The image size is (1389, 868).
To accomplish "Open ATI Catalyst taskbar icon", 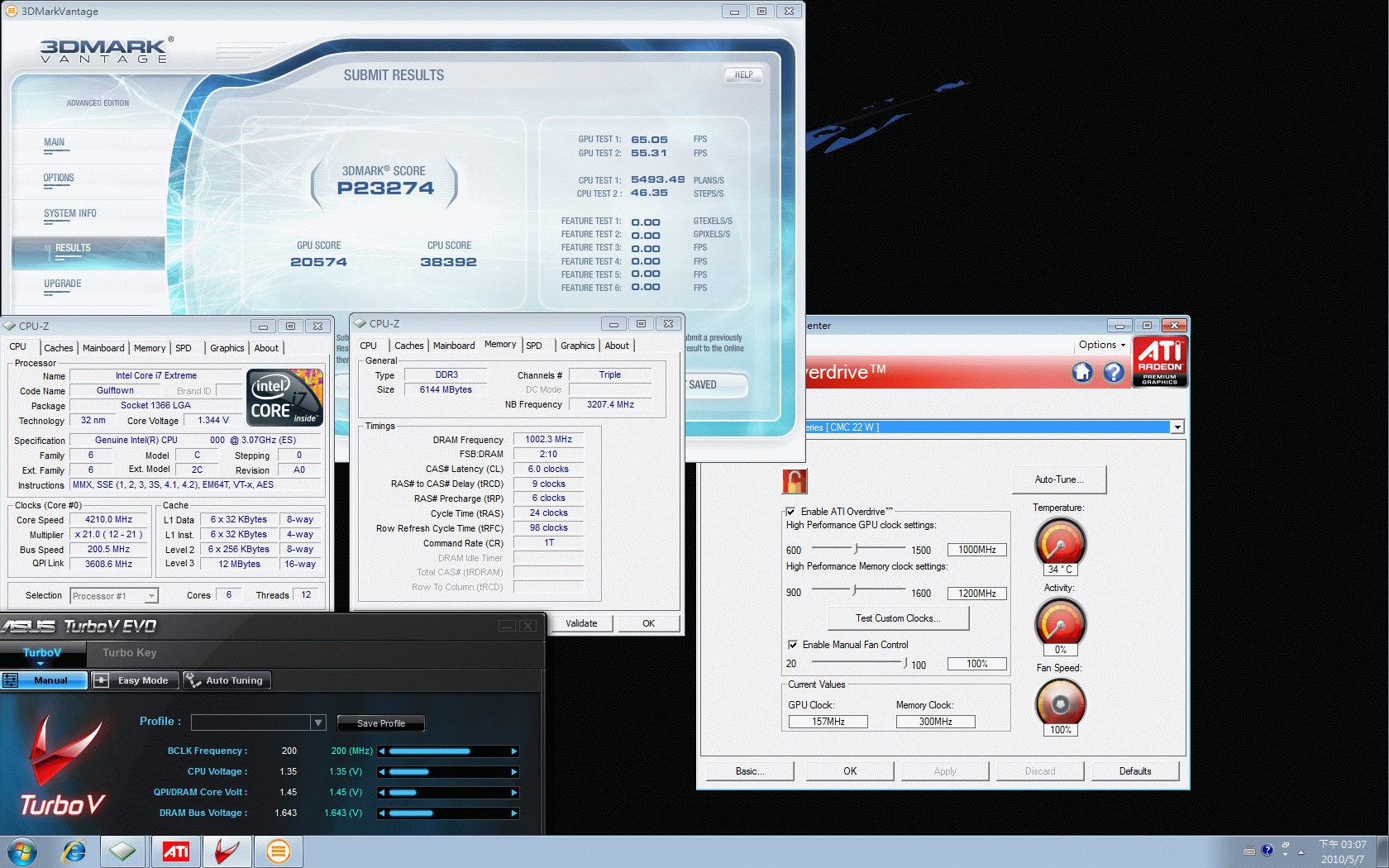I will point(176,851).
